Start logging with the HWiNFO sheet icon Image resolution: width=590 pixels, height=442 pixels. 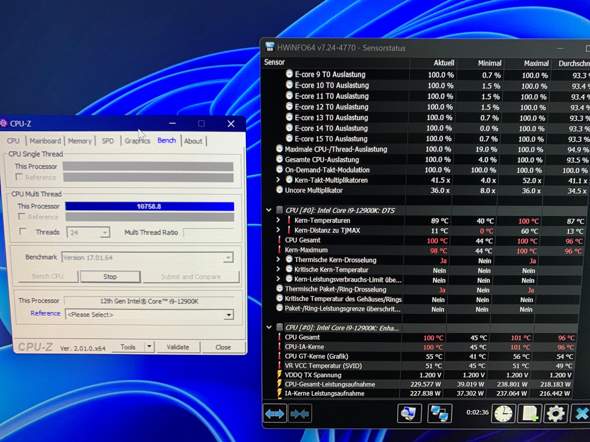[x=529, y=413]
